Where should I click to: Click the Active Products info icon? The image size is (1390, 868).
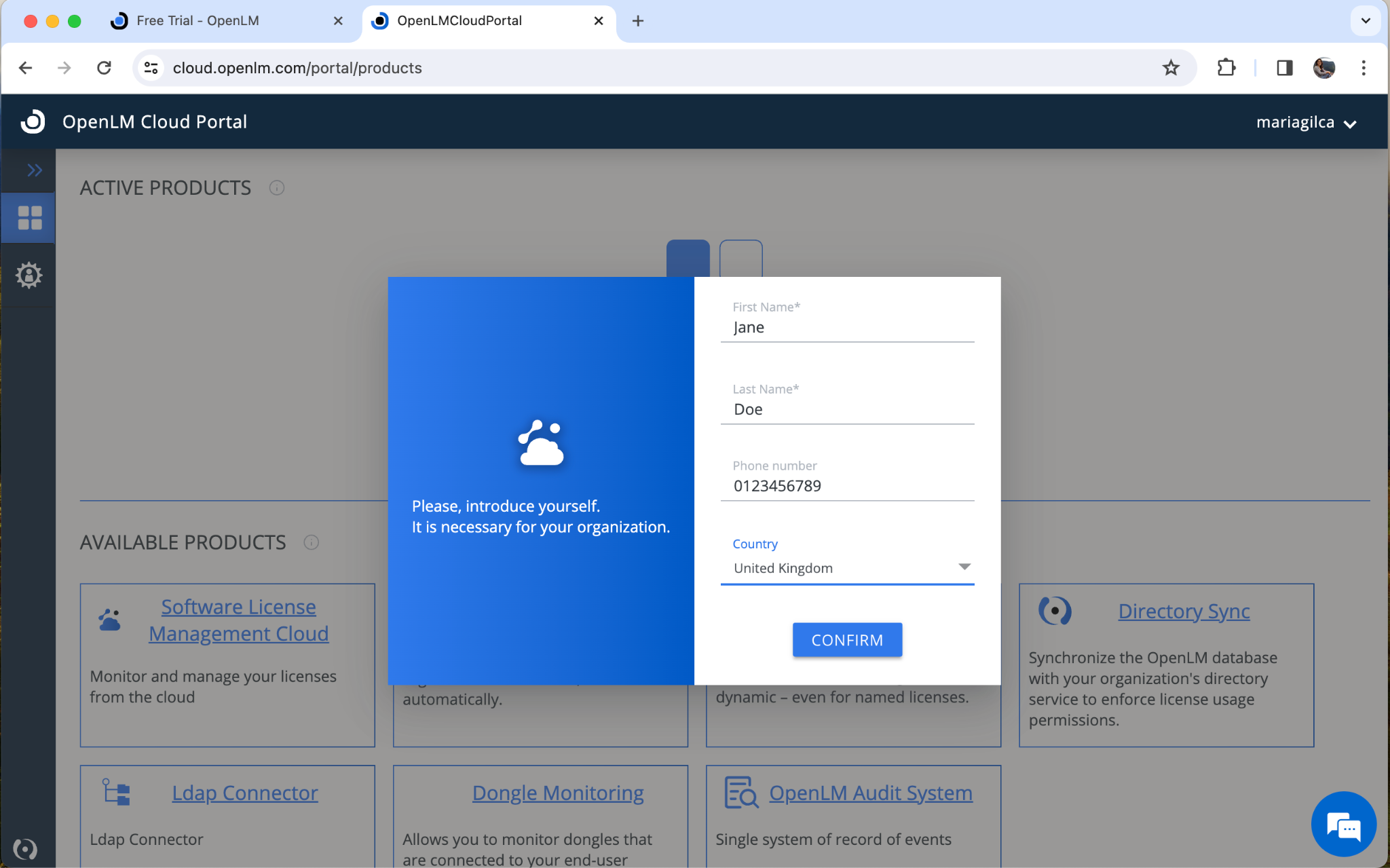276,188
